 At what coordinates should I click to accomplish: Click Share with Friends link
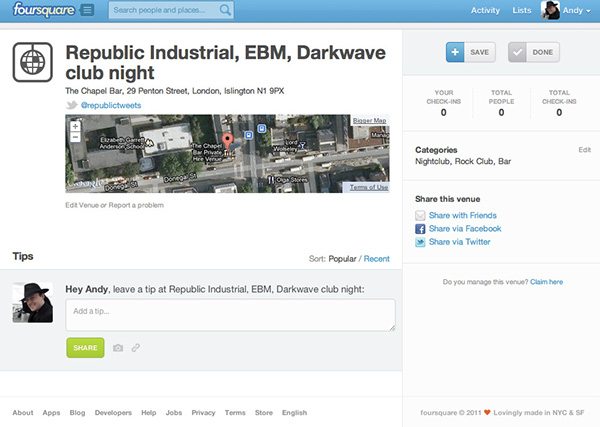[x=463, y=215]
